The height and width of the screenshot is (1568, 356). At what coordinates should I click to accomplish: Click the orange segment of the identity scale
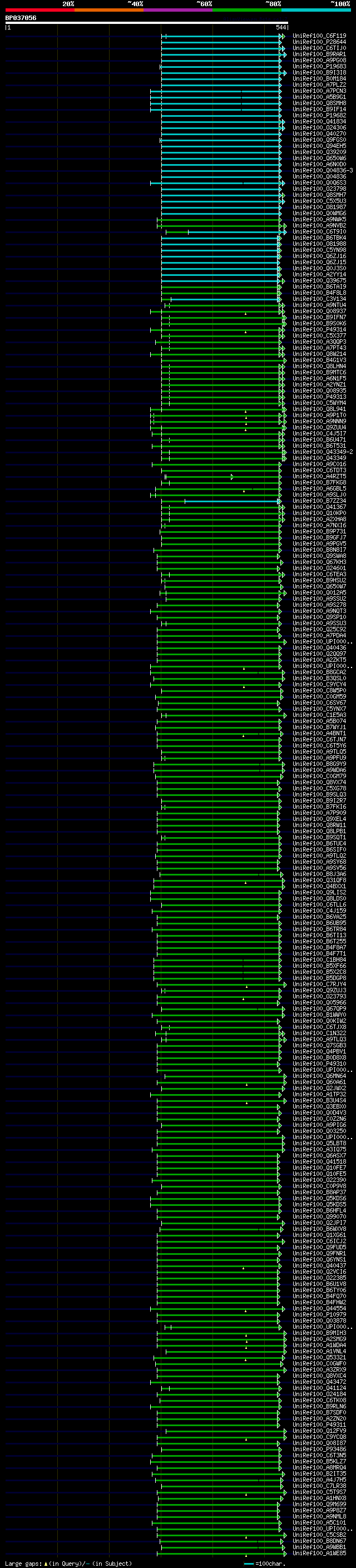pyautogui.click(x=109, y=10)
